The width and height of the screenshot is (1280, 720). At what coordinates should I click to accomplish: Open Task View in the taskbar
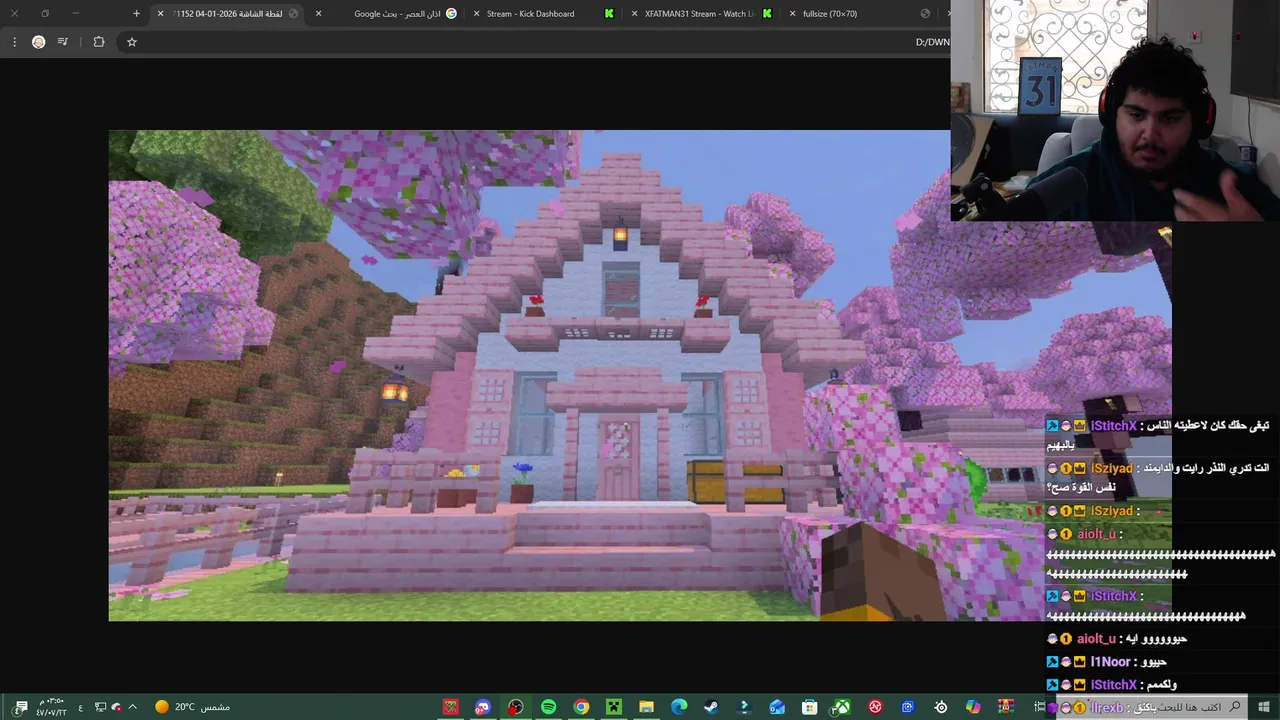[x=1039, y=707]
